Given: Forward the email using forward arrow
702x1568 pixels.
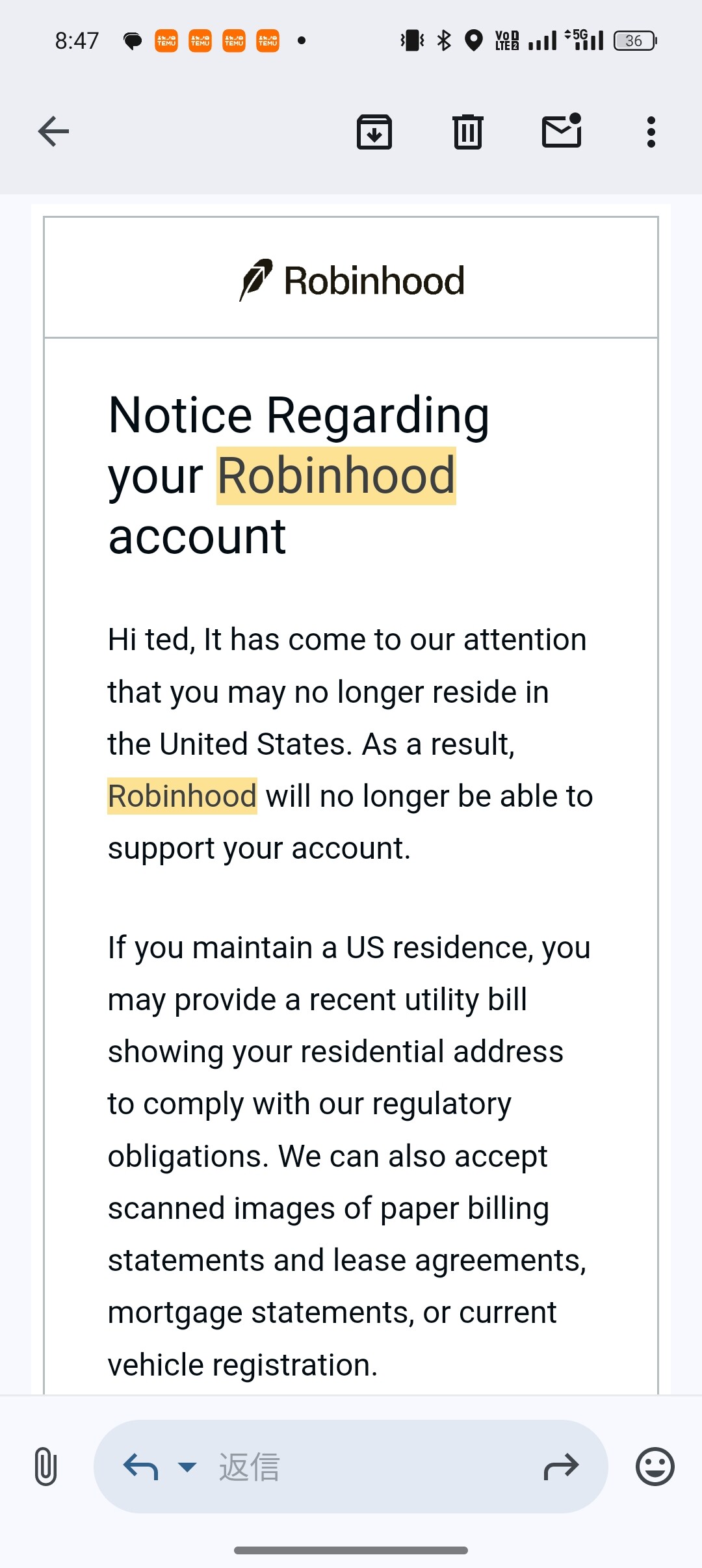Looking at the screenshot, I should 560,1467.
